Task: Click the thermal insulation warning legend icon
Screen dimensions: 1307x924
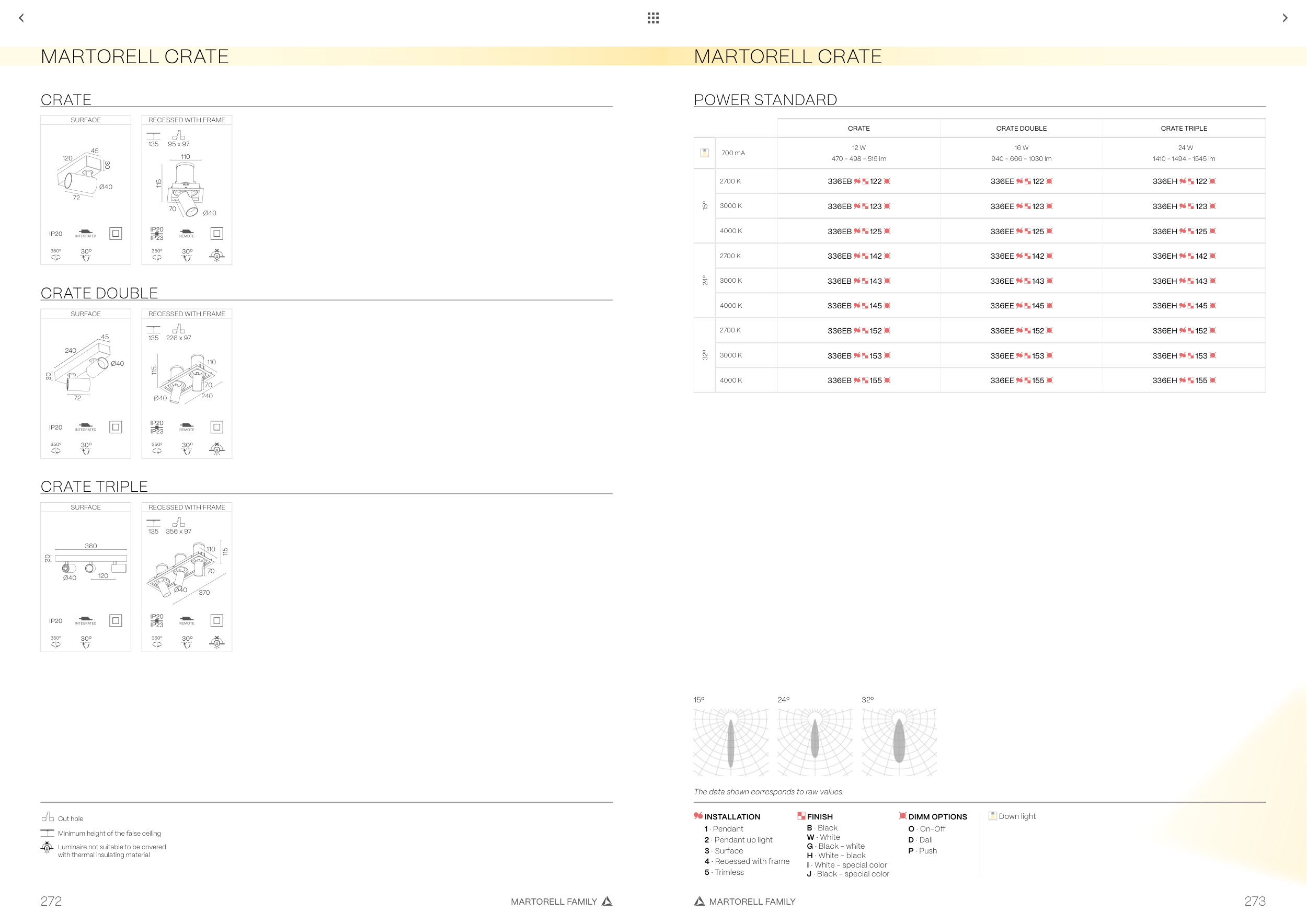Action: point(47,848)
